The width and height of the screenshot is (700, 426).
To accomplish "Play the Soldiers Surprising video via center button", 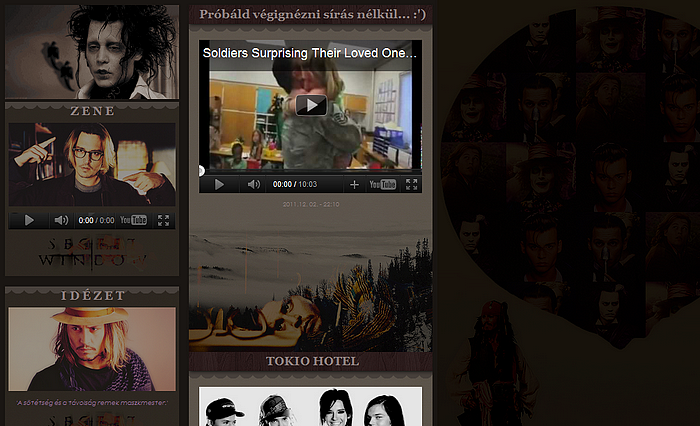I will click(311, 105).
